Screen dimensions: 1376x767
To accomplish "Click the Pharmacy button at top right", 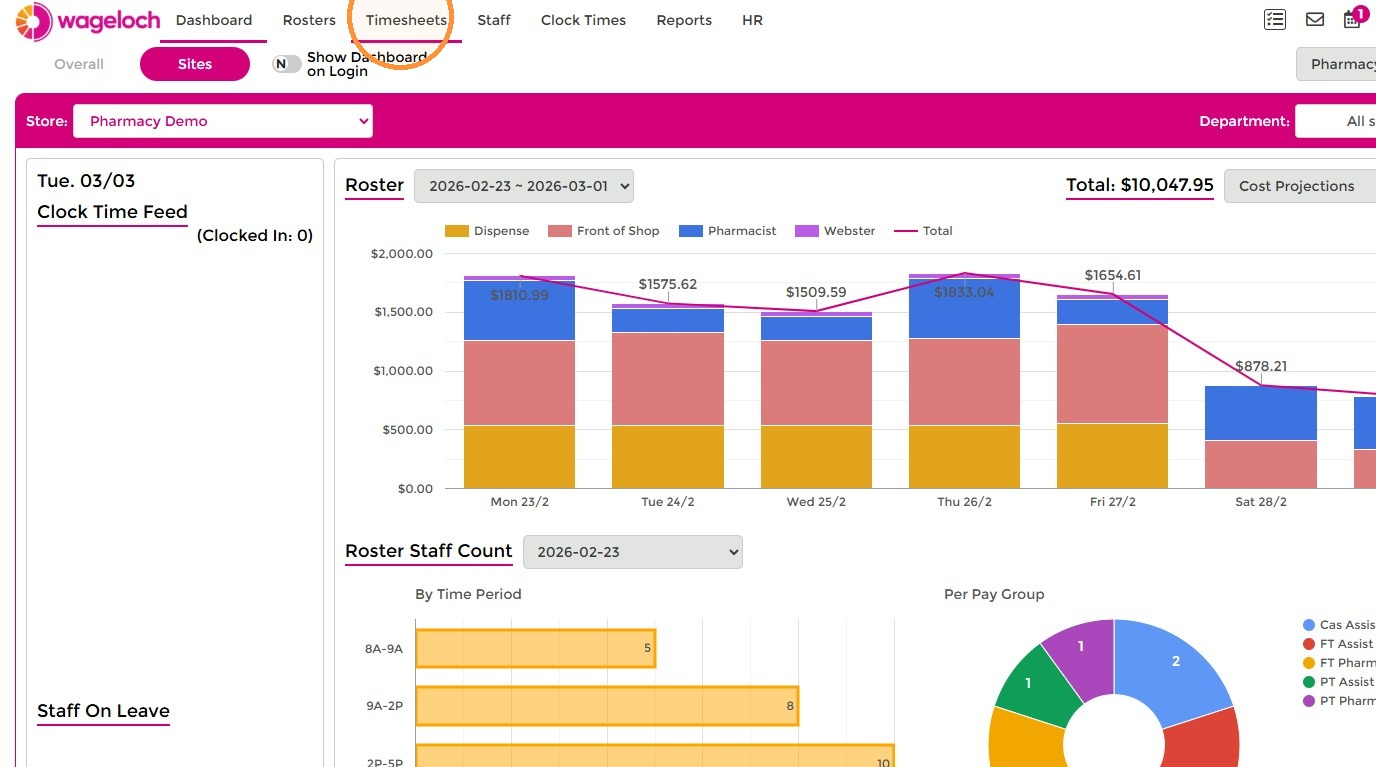I will pos(1336,64).
